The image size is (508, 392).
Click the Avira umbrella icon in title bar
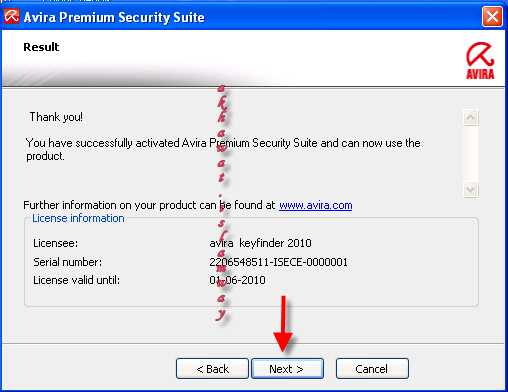12,16
